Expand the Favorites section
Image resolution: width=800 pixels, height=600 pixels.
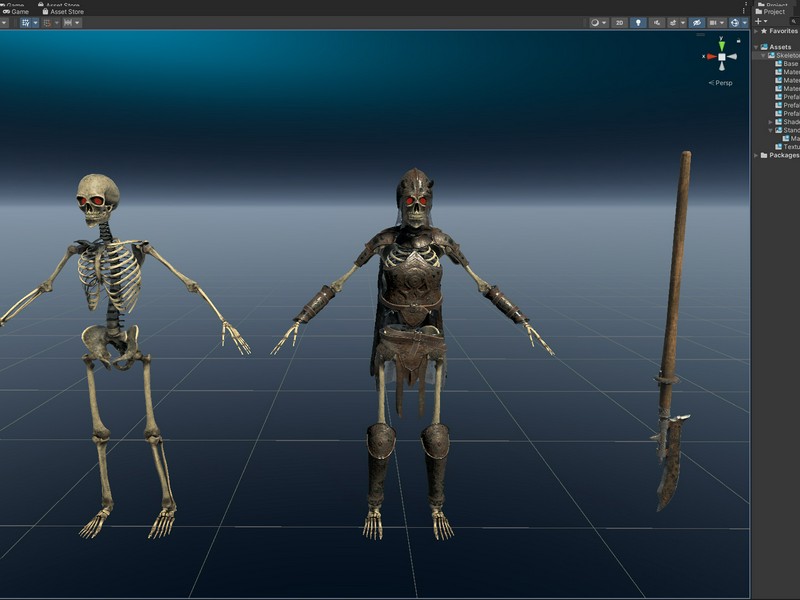click(756, 31)
